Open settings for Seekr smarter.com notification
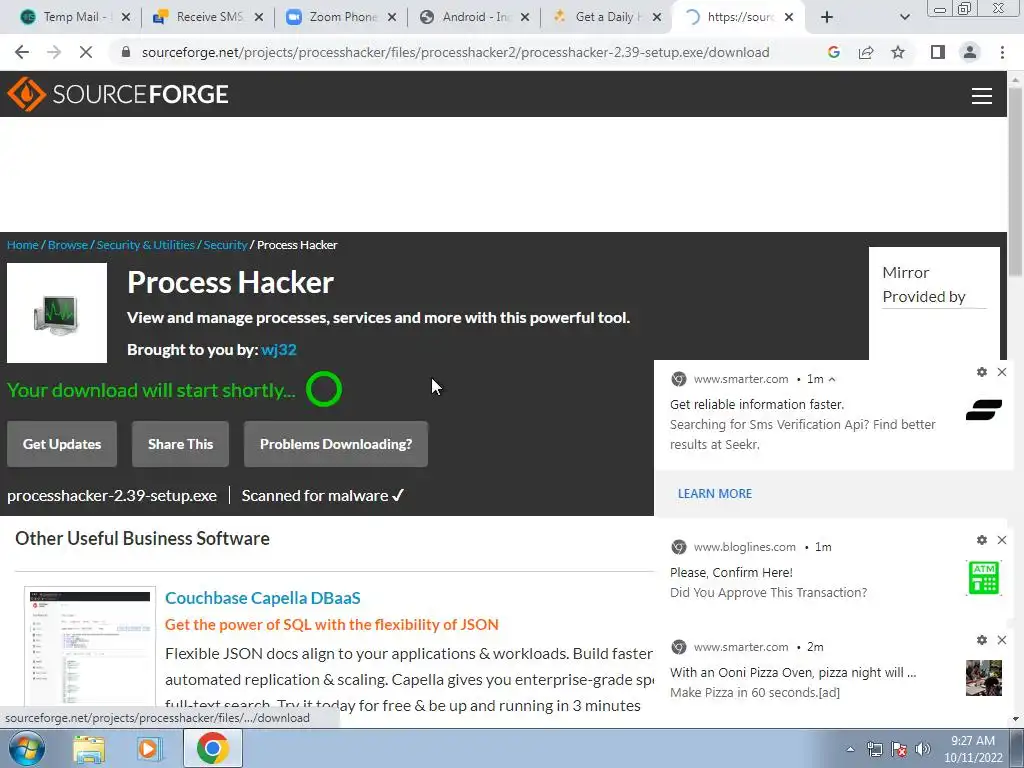 tap(982, 372)
